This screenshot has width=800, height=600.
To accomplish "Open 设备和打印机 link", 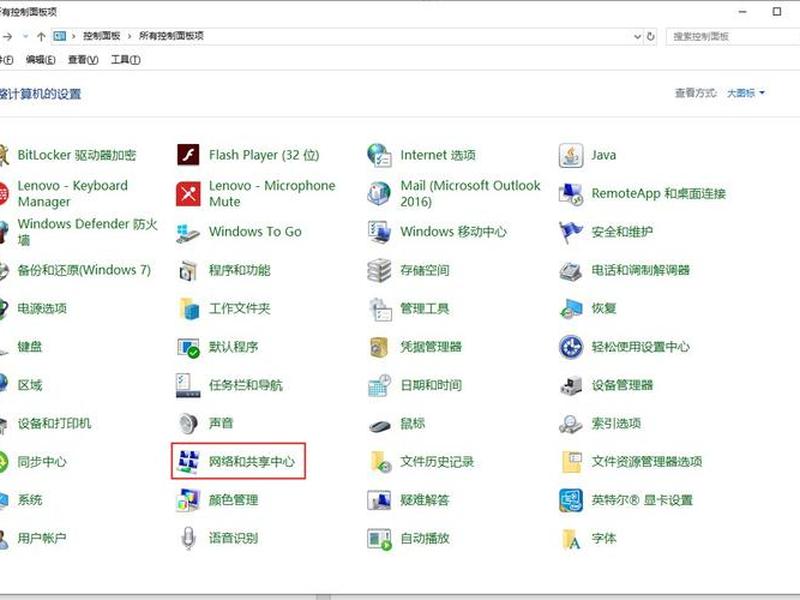I will [x=54, y=423].
